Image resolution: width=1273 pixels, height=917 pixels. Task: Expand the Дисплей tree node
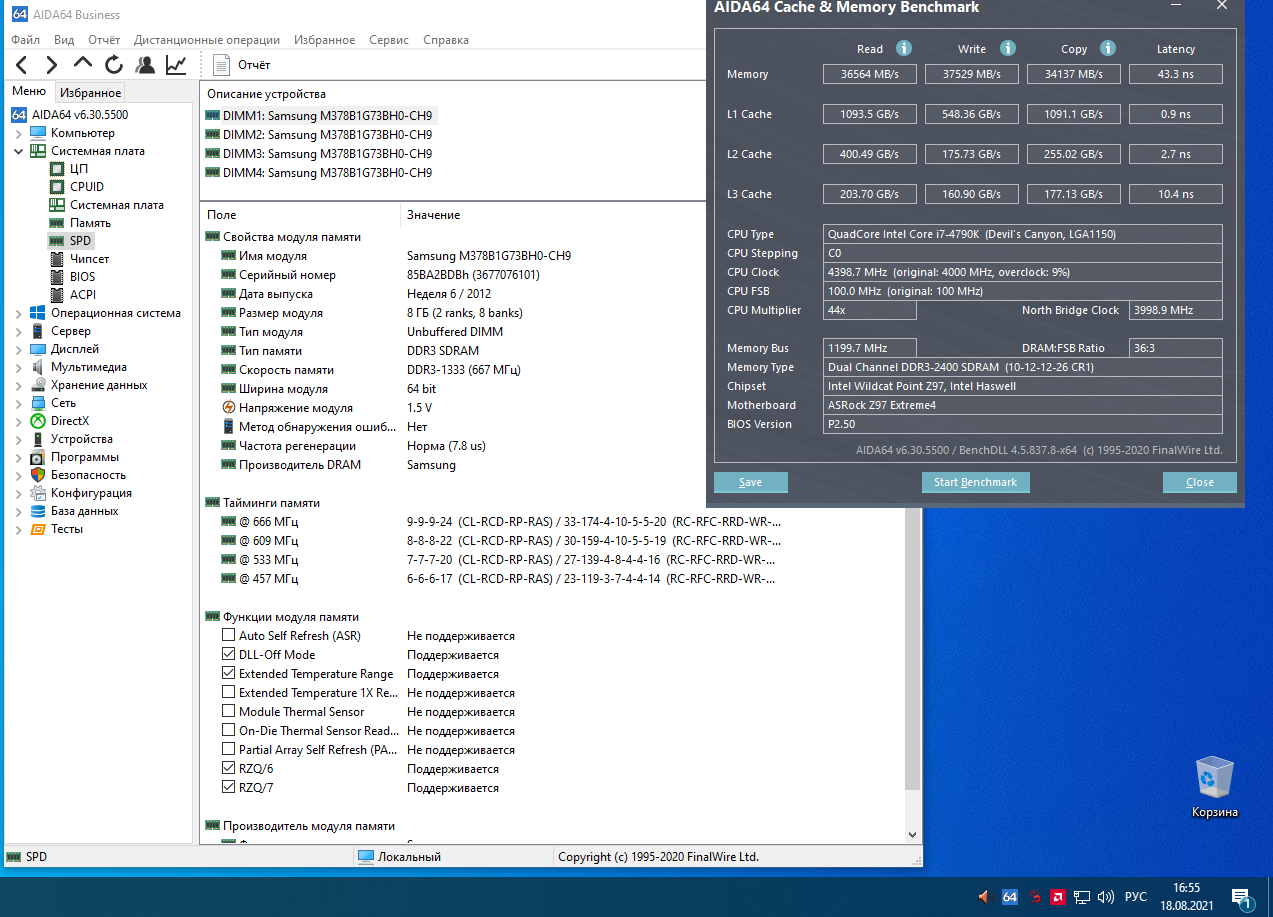(18, 349)
